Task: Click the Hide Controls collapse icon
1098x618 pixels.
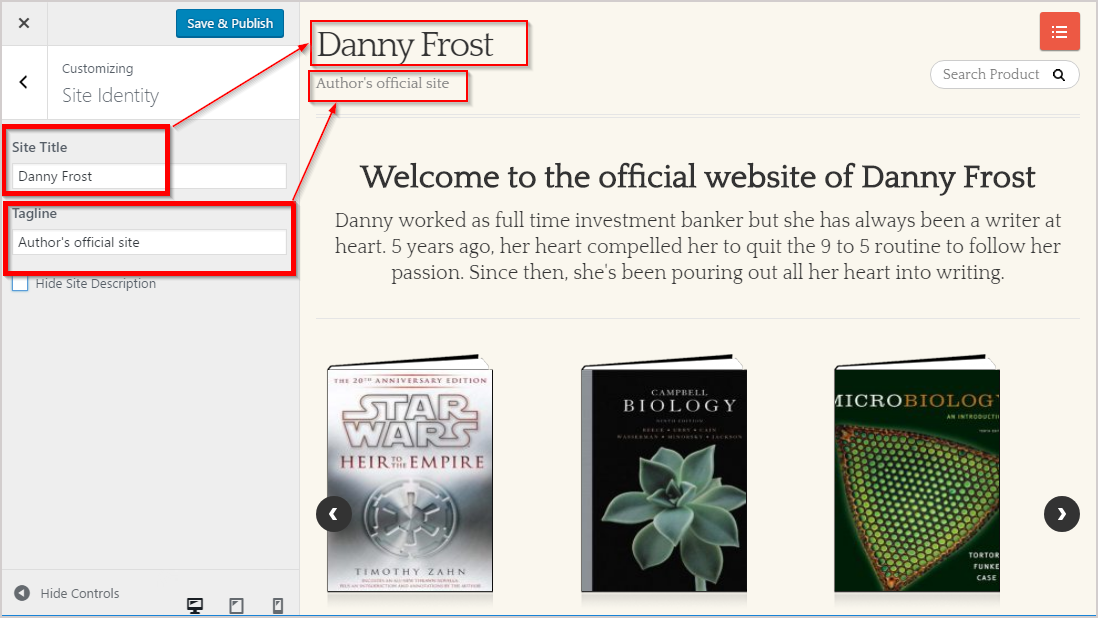Action: click(22, 593)
